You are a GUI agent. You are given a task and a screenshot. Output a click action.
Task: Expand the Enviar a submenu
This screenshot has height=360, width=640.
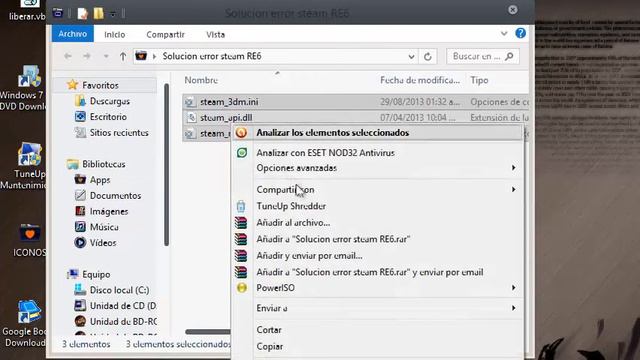pyautogui.click(x=378, y=308)
